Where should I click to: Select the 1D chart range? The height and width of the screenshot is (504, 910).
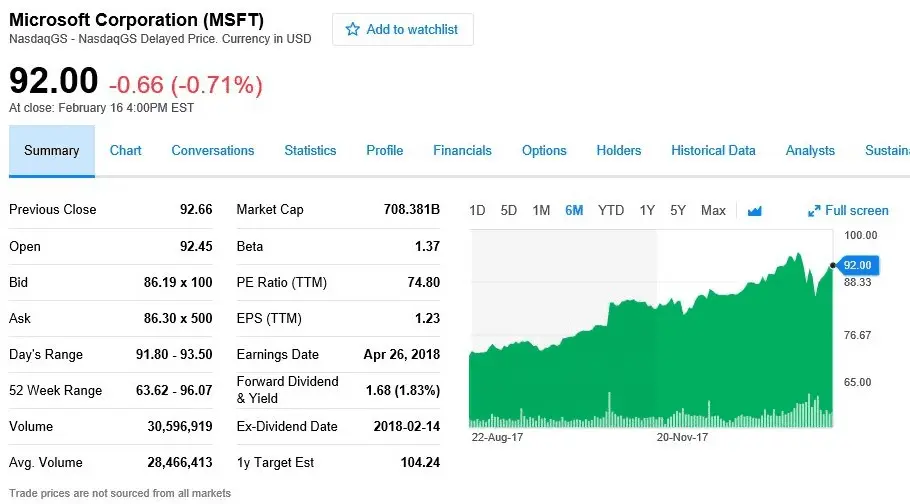[477, 210]
